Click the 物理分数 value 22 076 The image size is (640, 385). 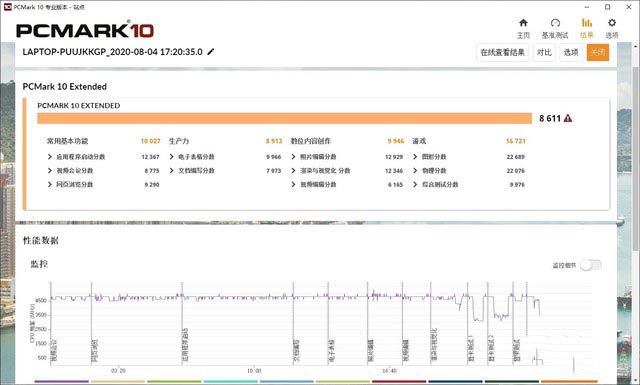516,171
